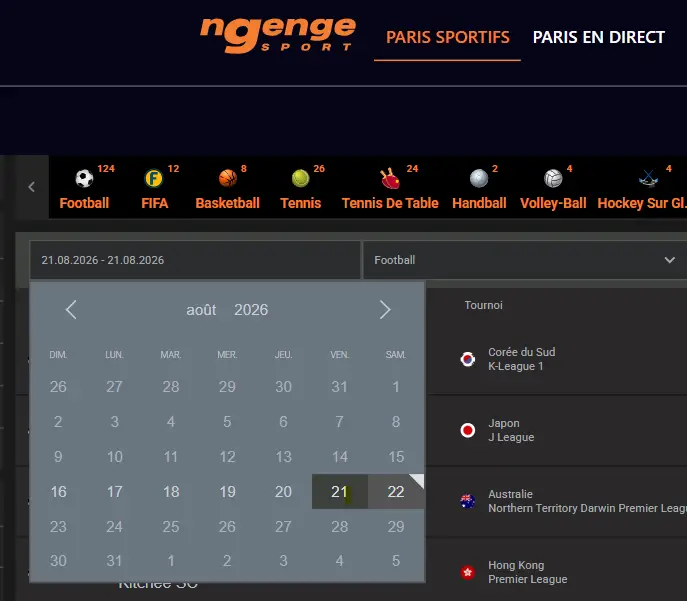The image size is (687, 601).
Task: Click the Hong Kong flag icon
Action: (x=467, y=572)
